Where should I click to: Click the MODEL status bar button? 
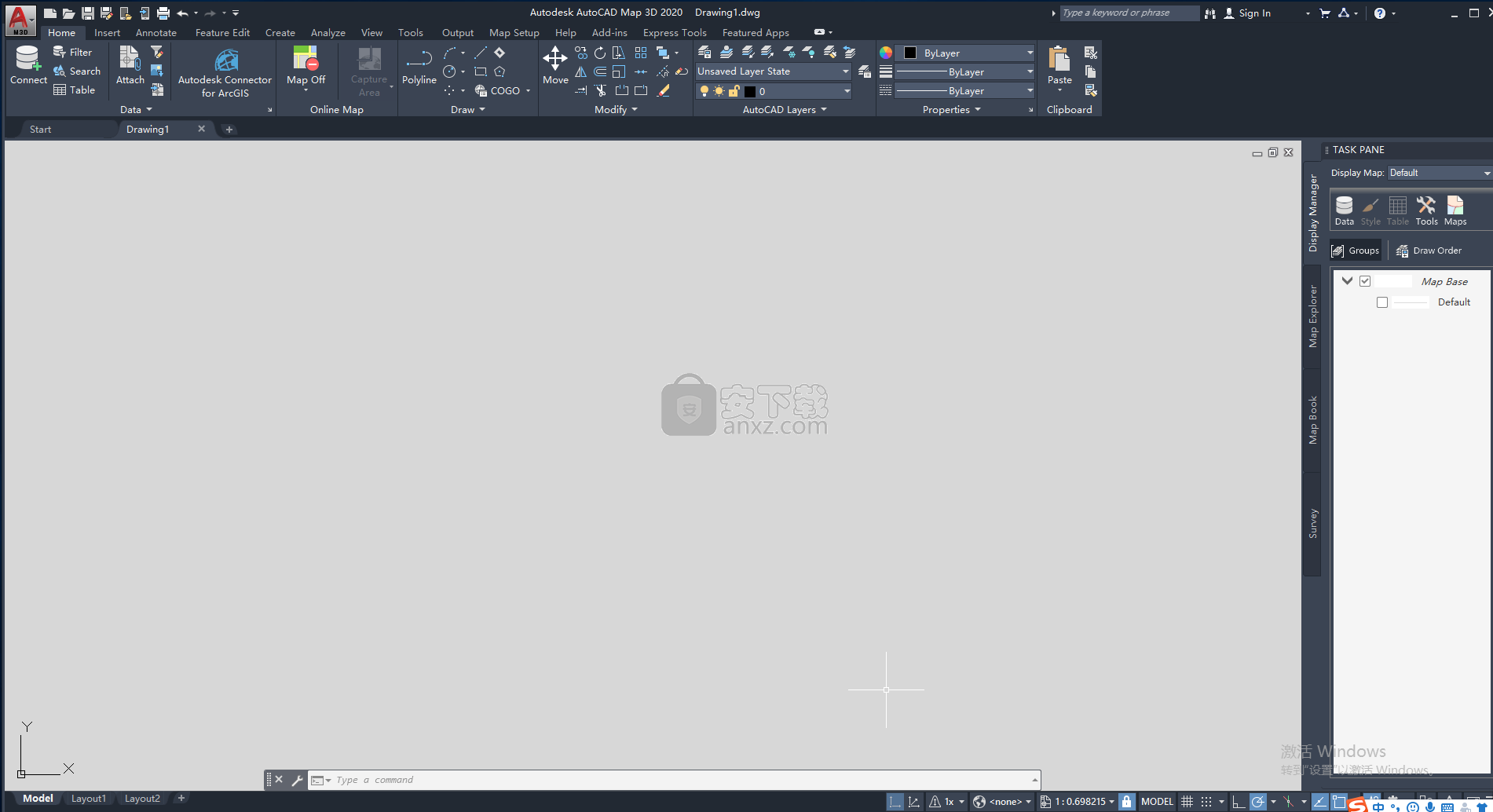1157,802
